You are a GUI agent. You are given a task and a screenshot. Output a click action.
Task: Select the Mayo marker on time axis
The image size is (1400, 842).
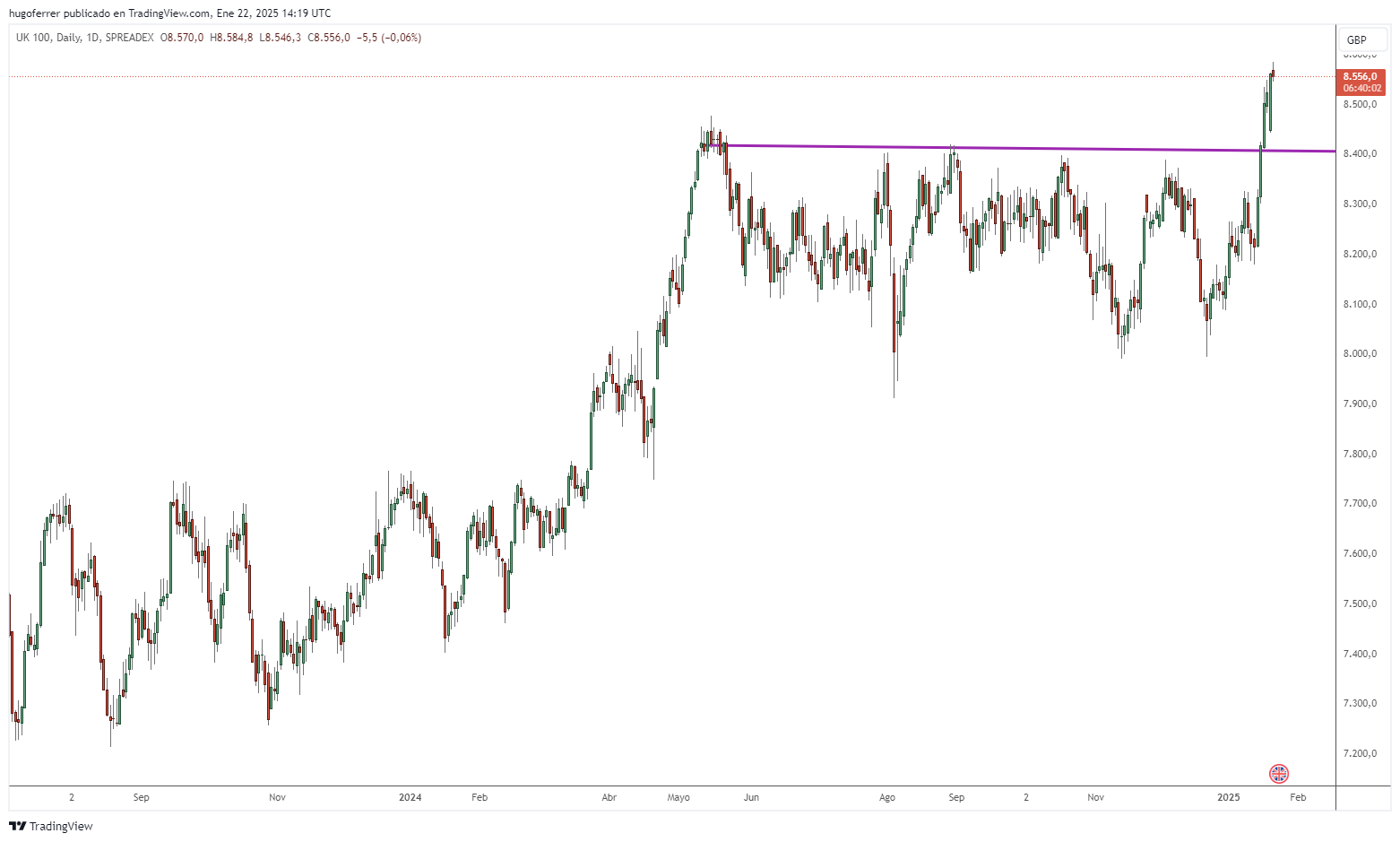678,797
